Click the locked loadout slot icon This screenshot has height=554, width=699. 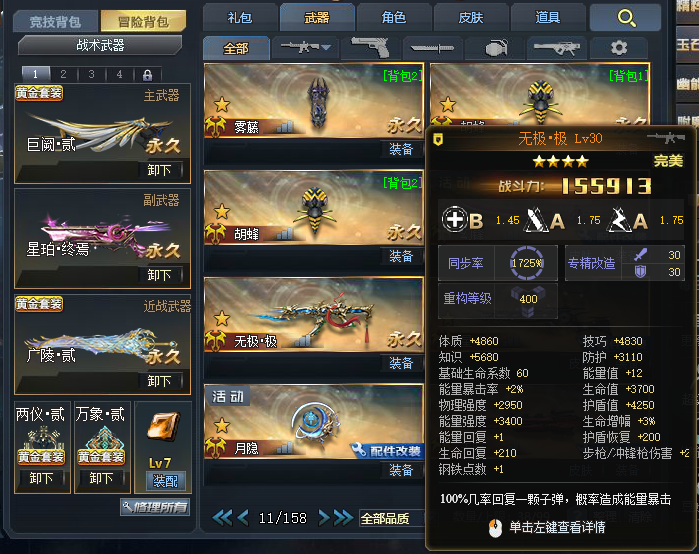(x=147, y=74)
